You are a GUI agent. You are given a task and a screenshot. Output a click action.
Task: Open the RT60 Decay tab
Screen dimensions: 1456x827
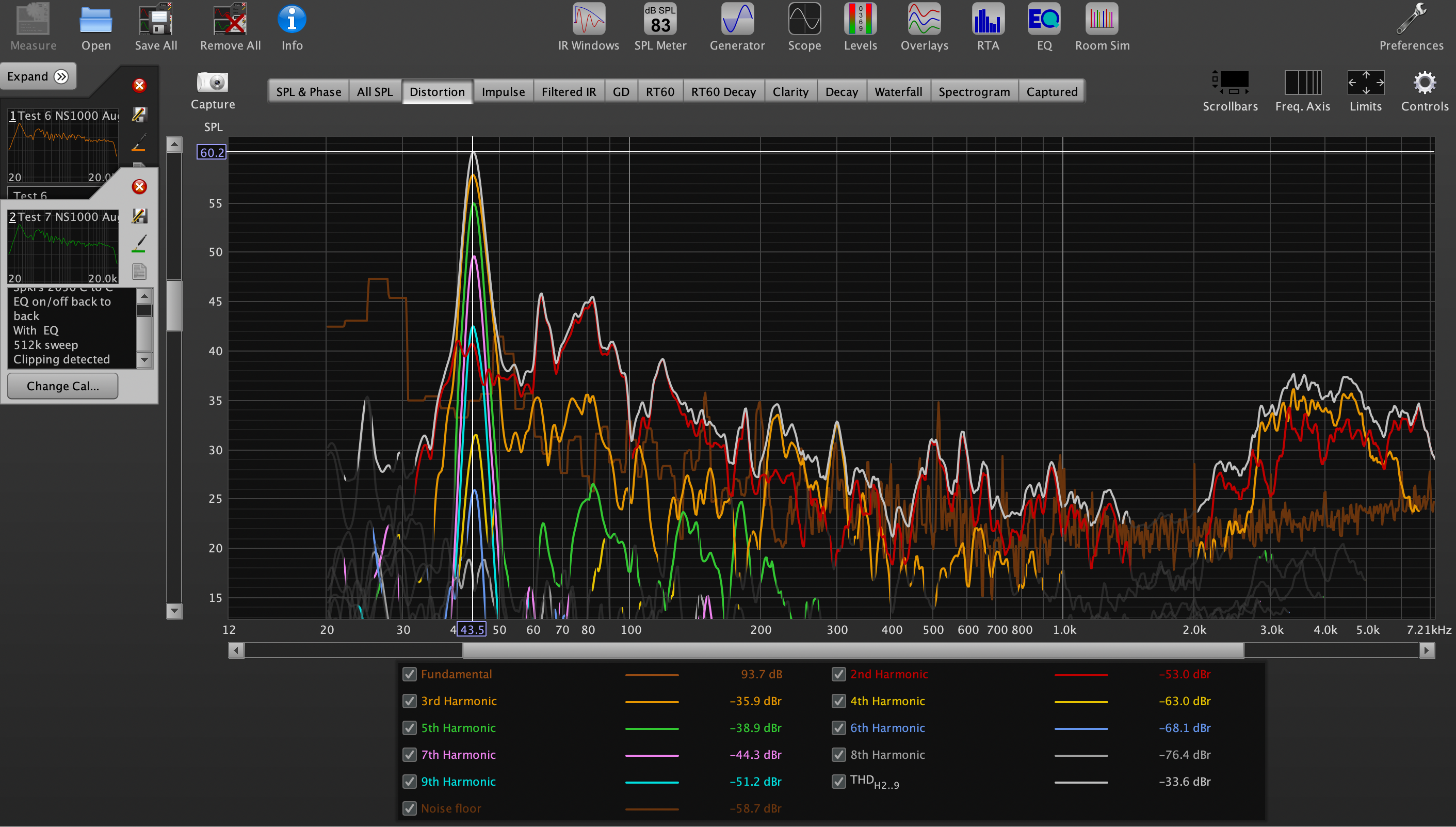pyautogui.click(x=724, y=91)
